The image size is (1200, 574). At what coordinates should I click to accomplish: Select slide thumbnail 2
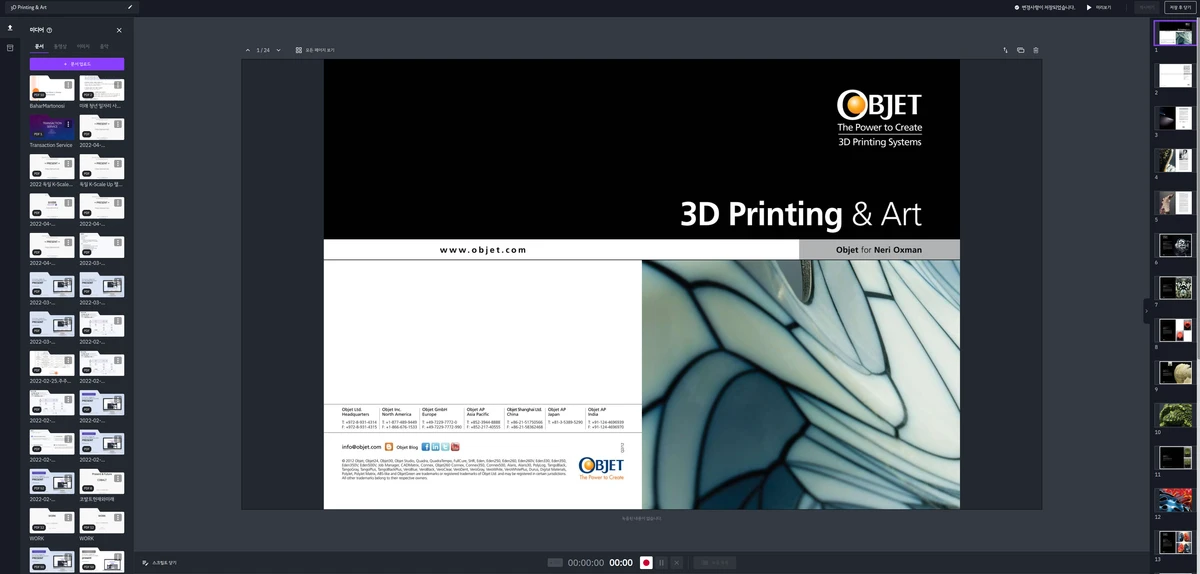pos(1175,76)
